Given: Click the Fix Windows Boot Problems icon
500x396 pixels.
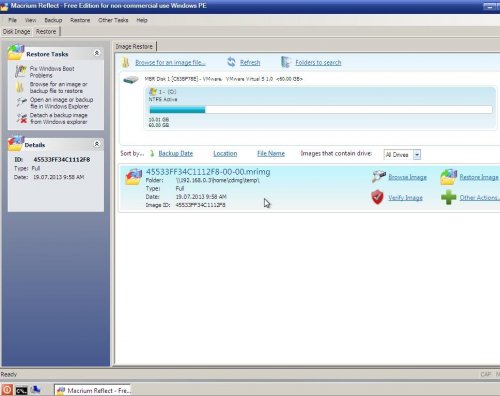Looking at the screenshot, I should click(x=21, y=71).
